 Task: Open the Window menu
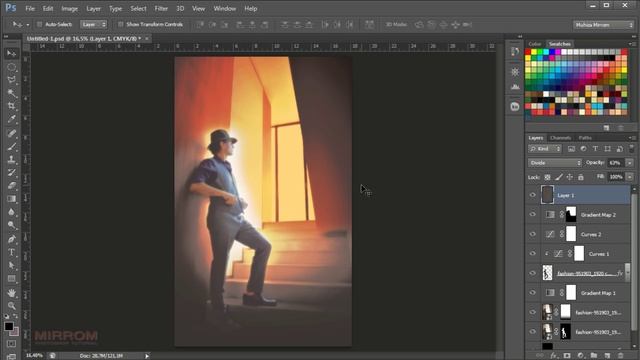pos(224,8)
